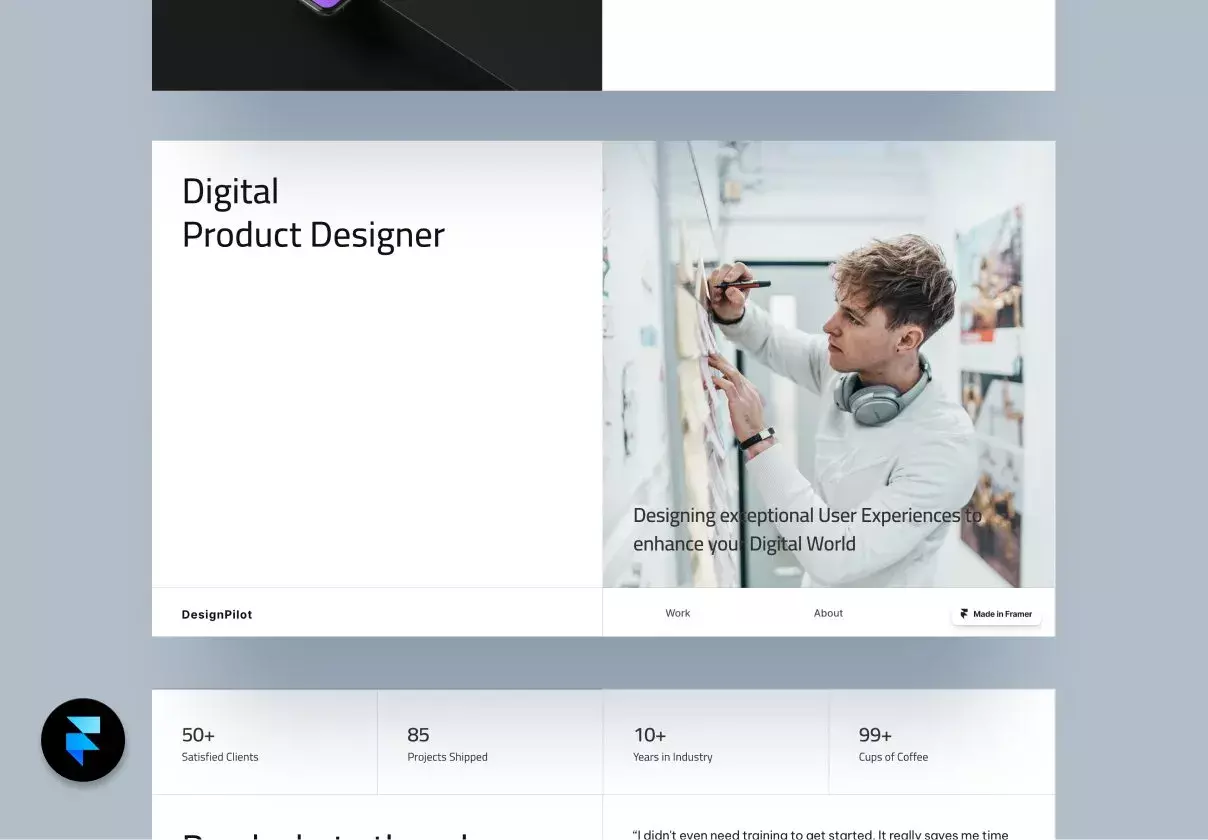Click the 85 Projects Shipped stat

447,744
